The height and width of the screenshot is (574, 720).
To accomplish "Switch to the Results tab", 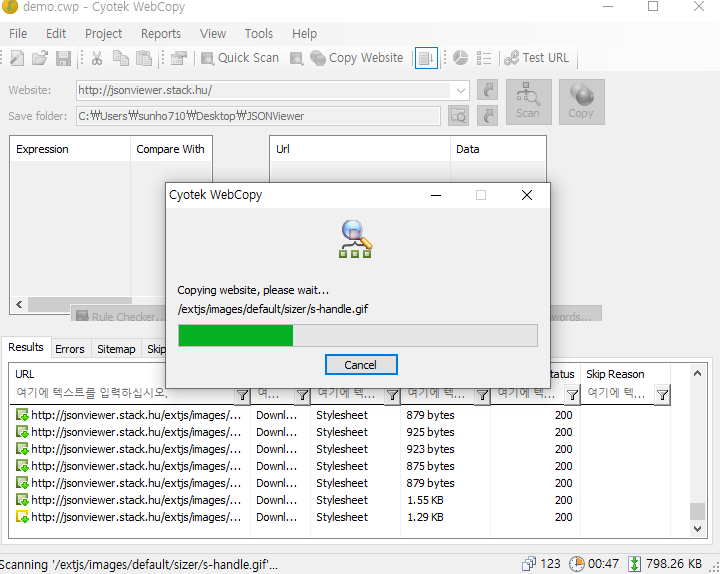I will 26,348.
